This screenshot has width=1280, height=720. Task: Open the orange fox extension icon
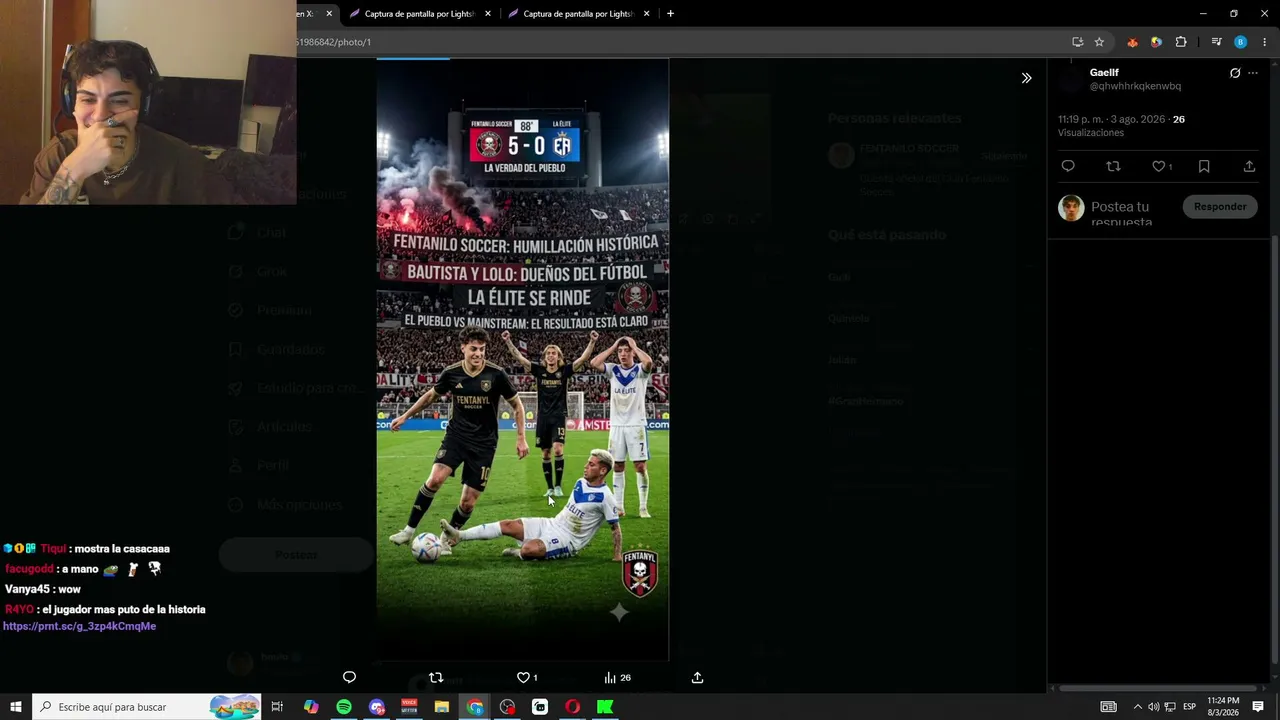(x=1132, y=42)
